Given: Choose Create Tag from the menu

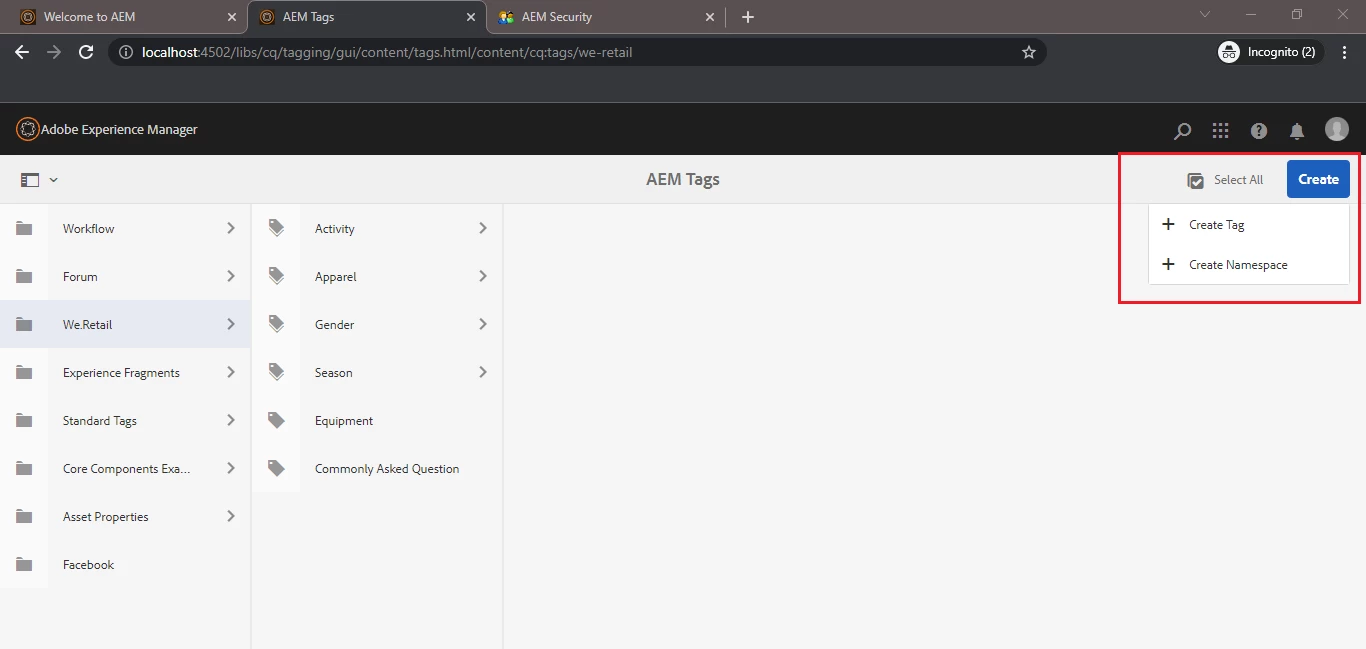Looking at the screenshot, I should (x=1248, y=225).
